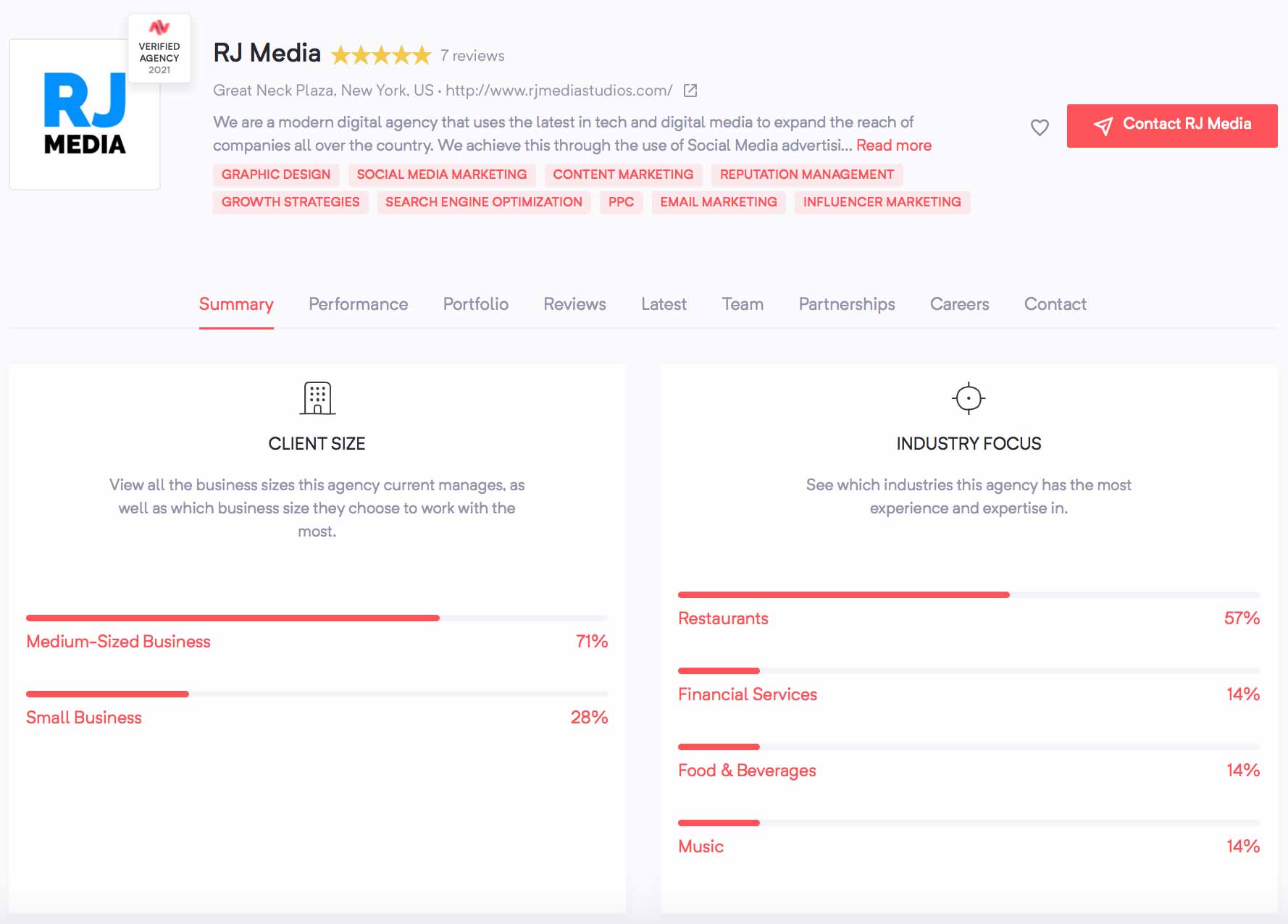
Task: Click the five-star rating
Action: [x=381, y=55]
